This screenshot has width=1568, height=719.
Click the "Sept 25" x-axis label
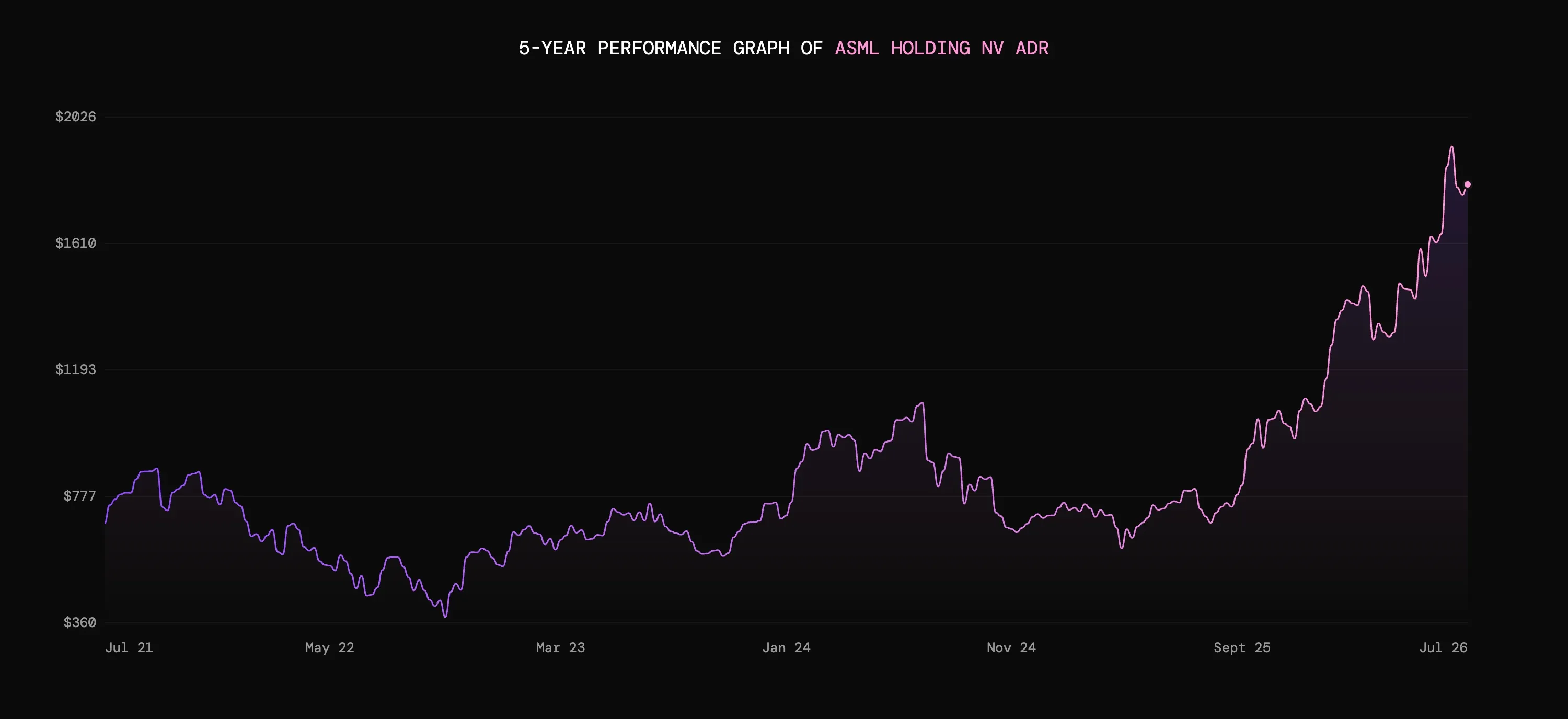point(1242,647)
